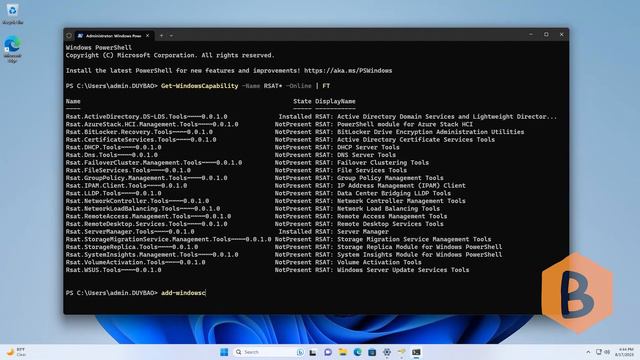Open a new terminal tab with plus
This screenshot has width=640, height=360.
pos(162,36)
